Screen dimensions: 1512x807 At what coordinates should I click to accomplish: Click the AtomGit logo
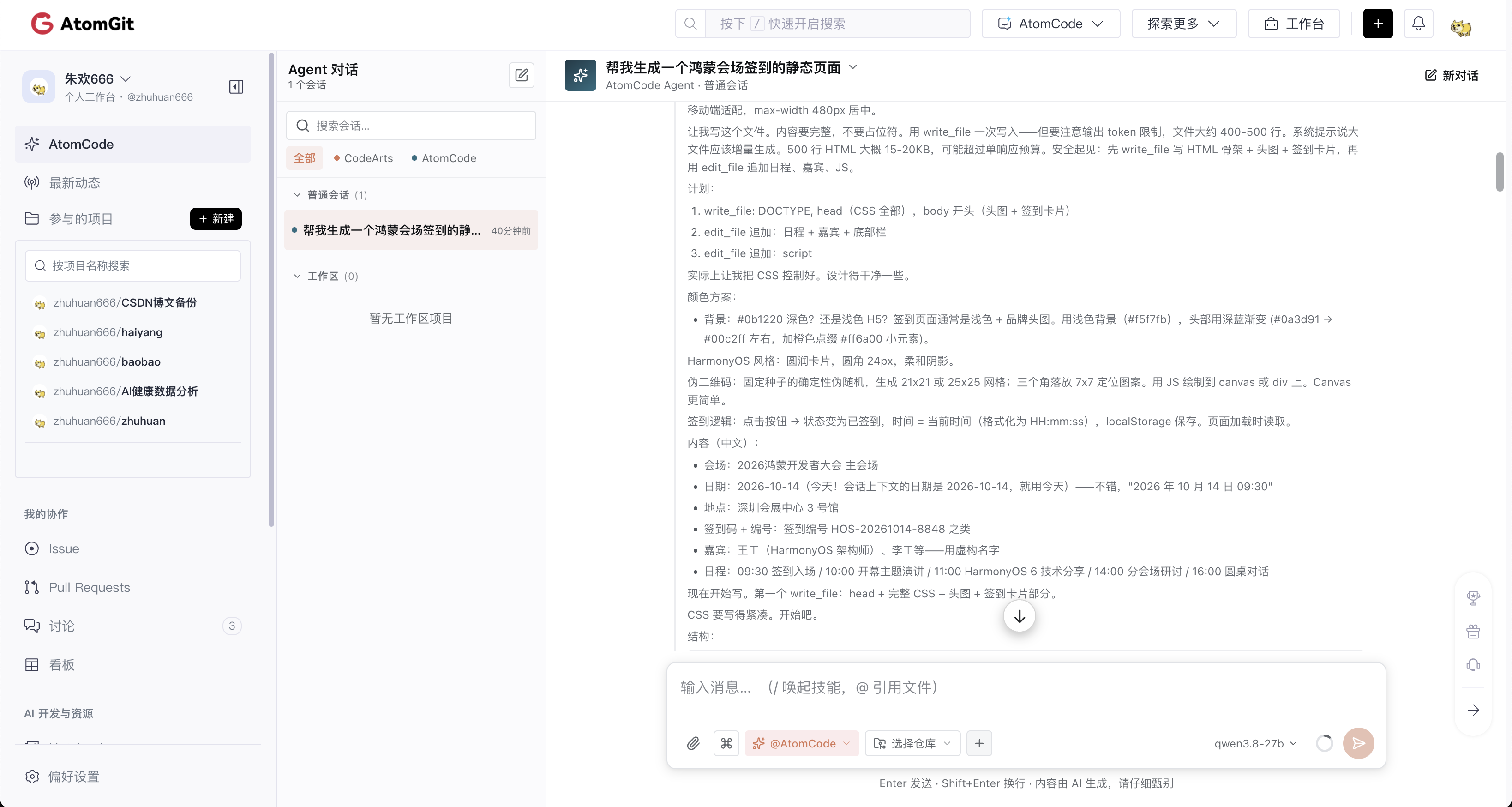(82, 24)
